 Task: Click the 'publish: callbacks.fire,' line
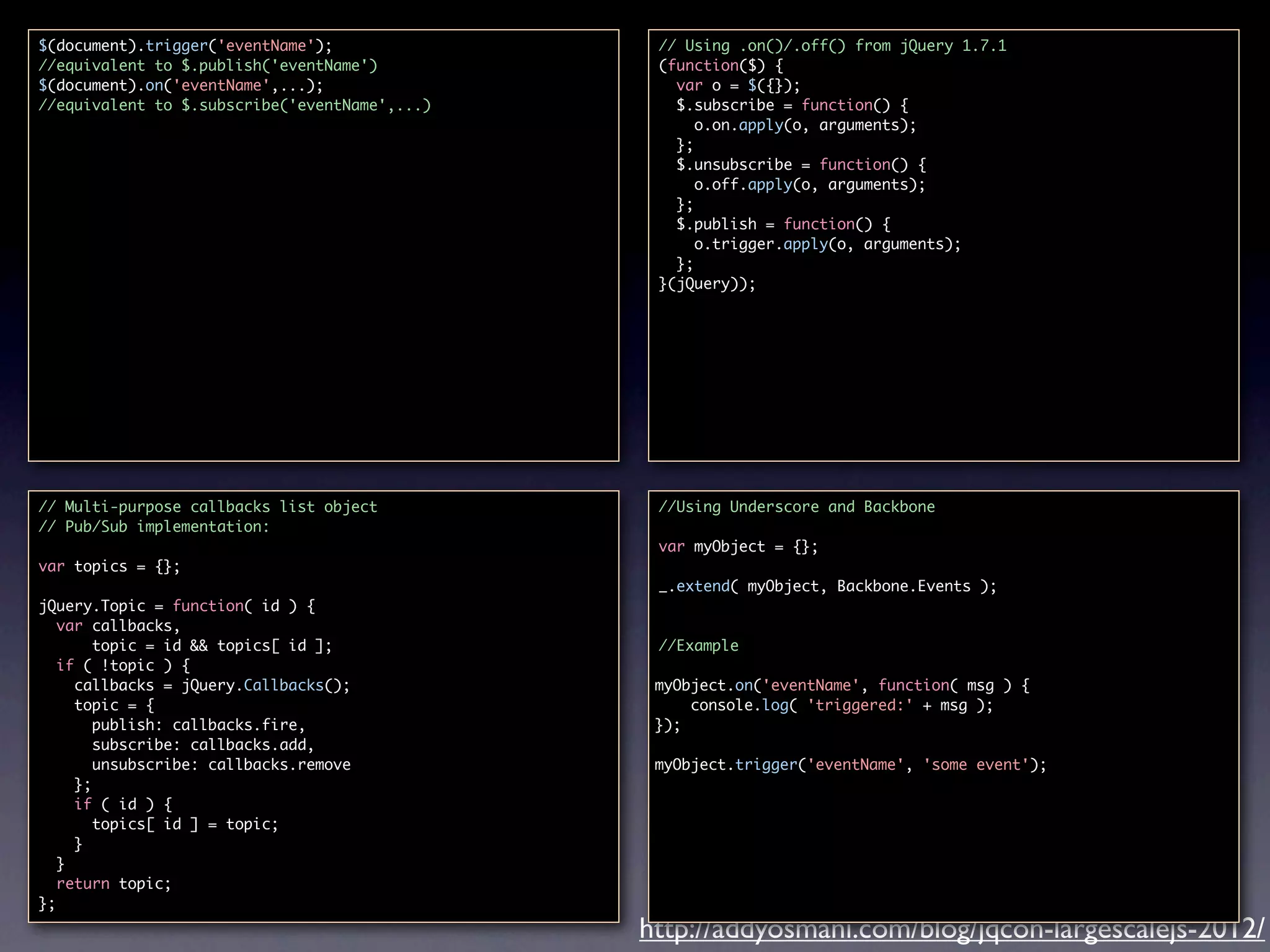click(x=198, y=725)
